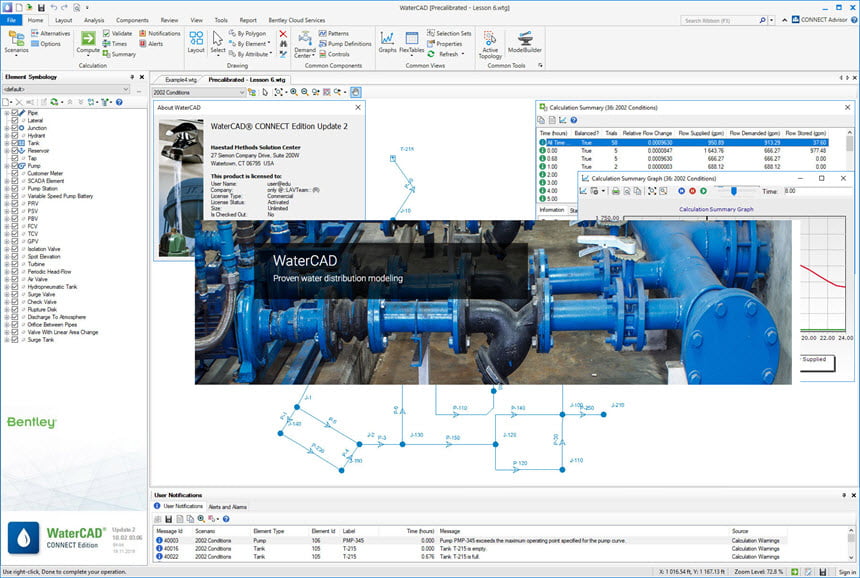The image size is (860, 578).
Task: Open Selection Sets
Action: (x=449, y=33)
